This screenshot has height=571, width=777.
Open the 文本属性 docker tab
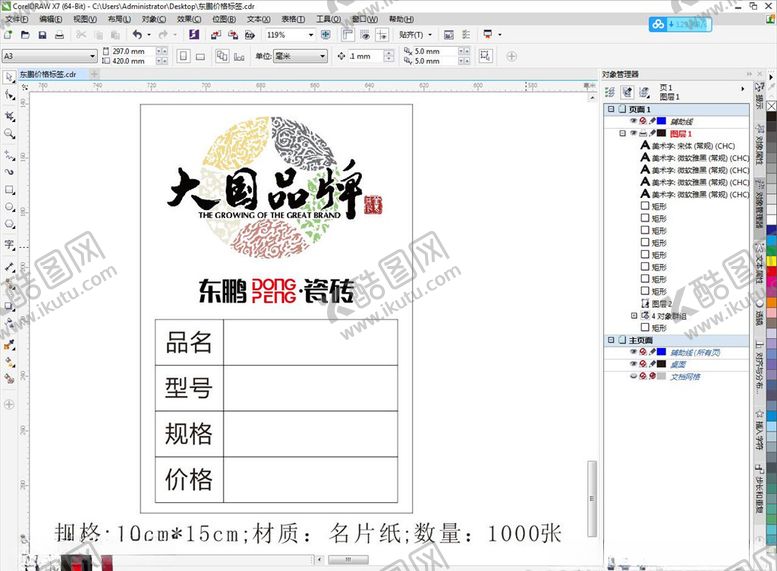coord(759,263)
